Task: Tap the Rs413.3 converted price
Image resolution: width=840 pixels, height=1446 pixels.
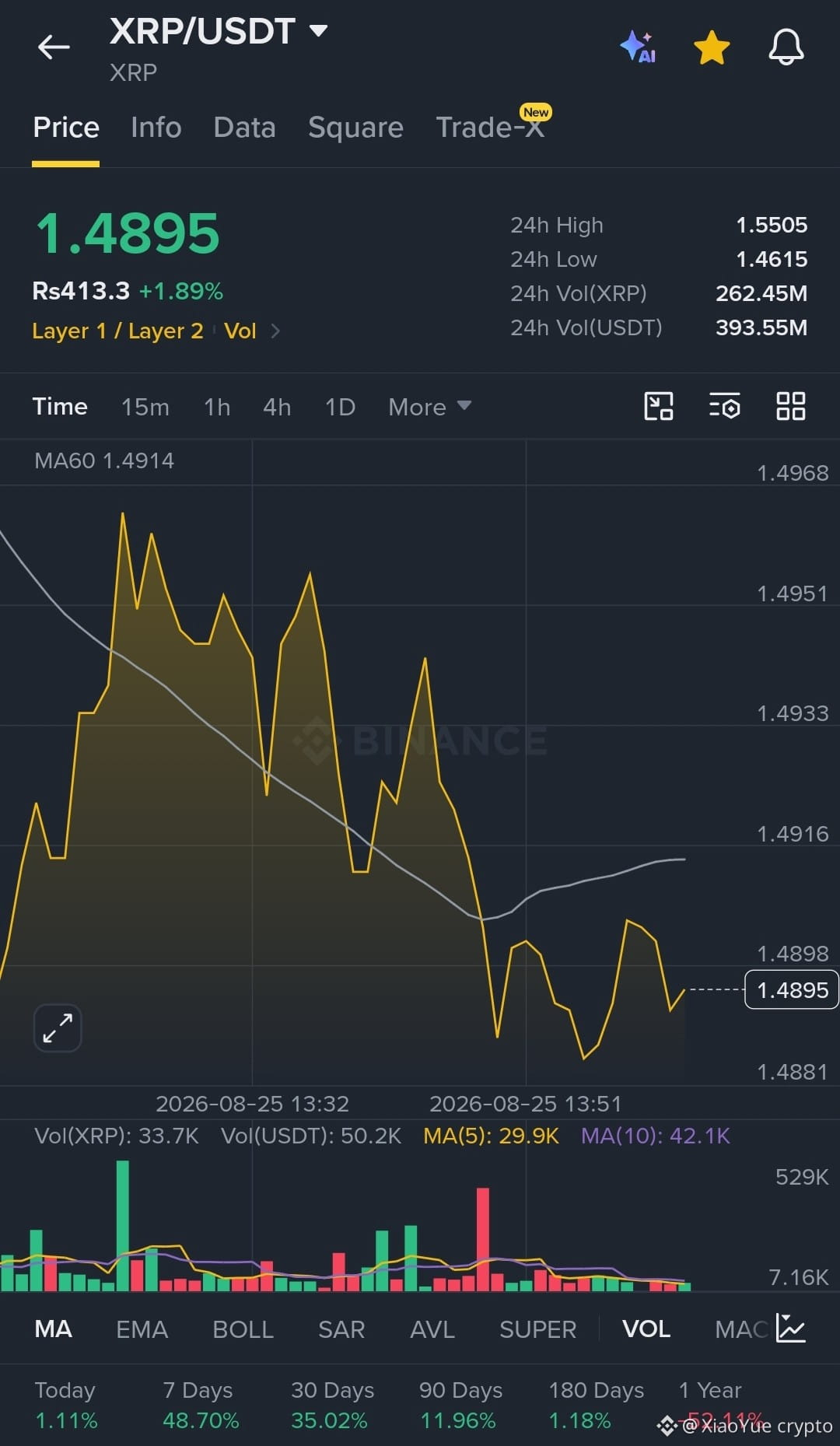Action: [x=81, y=291]
